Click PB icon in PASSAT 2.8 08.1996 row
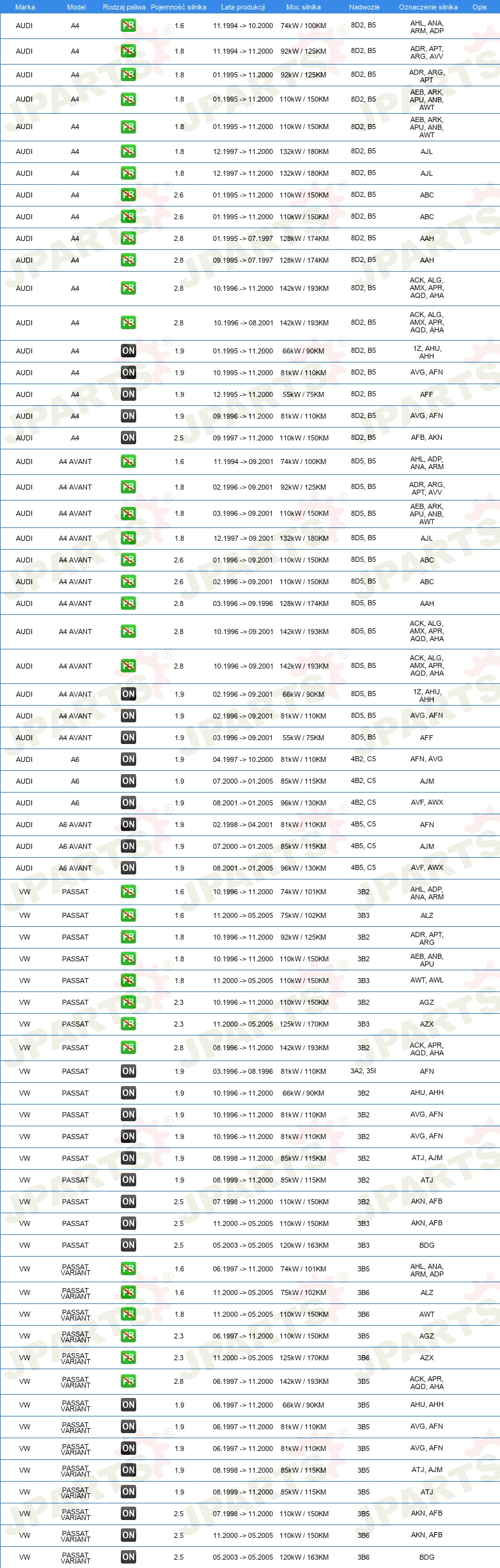The width and height of the screenshot is (500, 1568). click(x=128, y=1048)
